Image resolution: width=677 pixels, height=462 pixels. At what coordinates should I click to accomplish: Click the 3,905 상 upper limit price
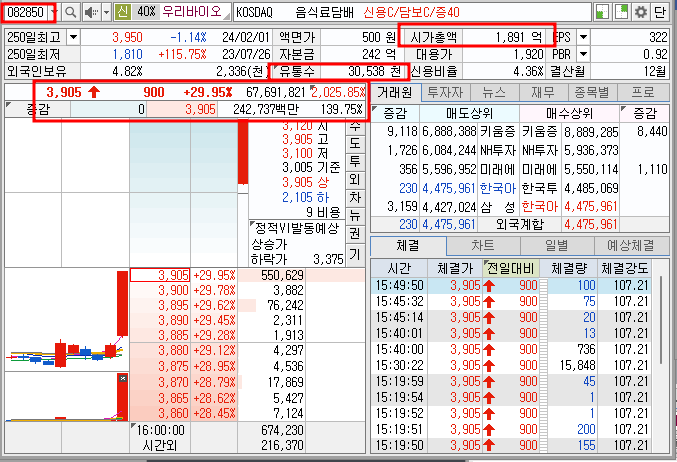coord(306,182)
